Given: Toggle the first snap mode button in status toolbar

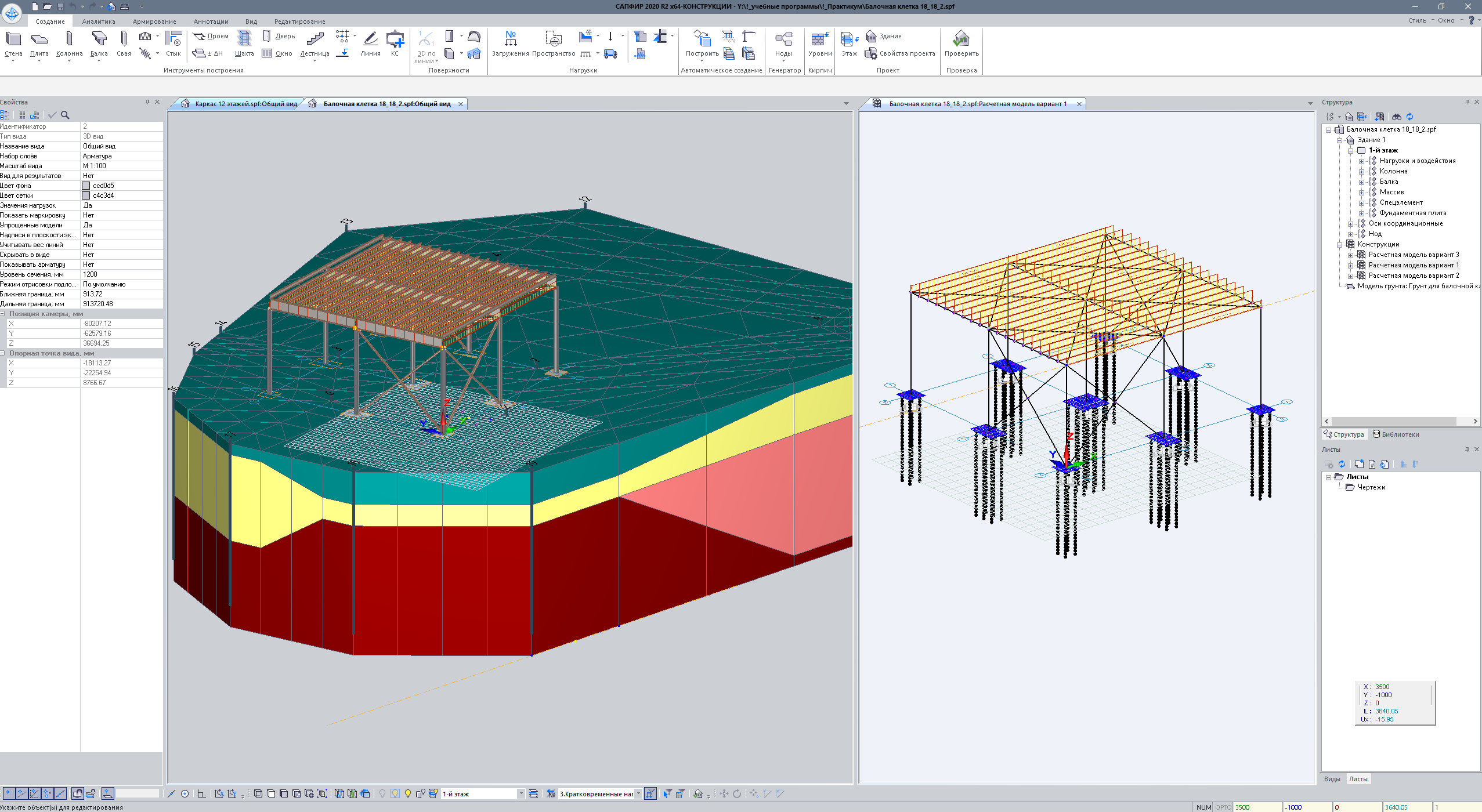Looking at the screenshot, I should pyautogui.click(x=9, y=793).
